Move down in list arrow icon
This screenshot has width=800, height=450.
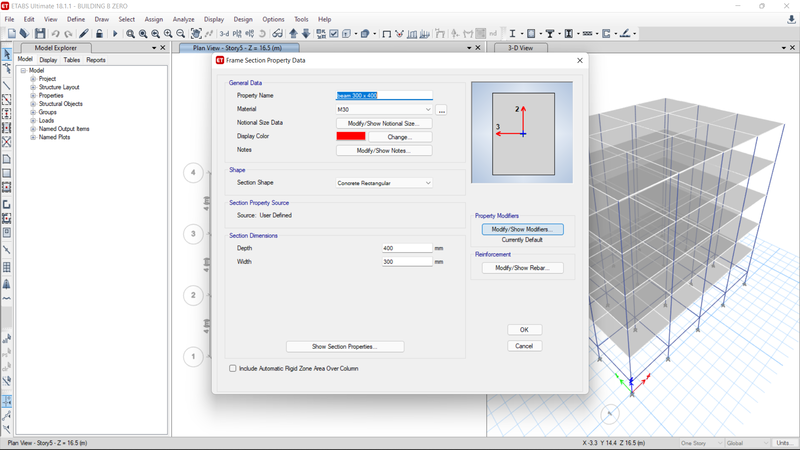306,34
